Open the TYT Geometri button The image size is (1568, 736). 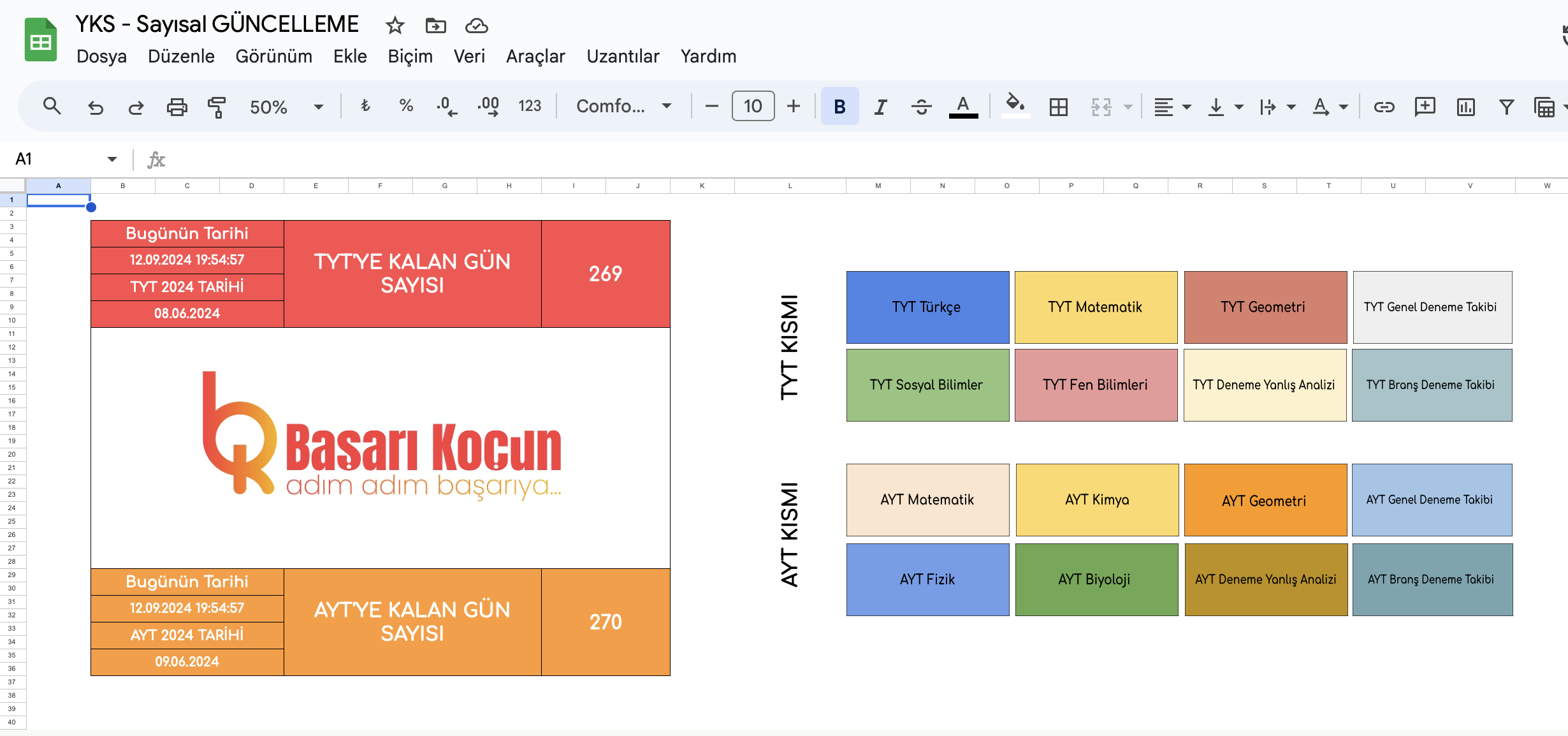click(x=1265, y=307)
